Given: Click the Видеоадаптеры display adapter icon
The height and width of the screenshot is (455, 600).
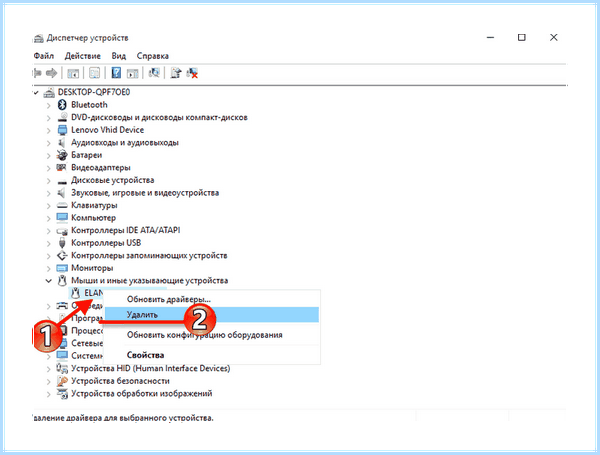Looking at the screenshot, I should [x=62, y=167].
